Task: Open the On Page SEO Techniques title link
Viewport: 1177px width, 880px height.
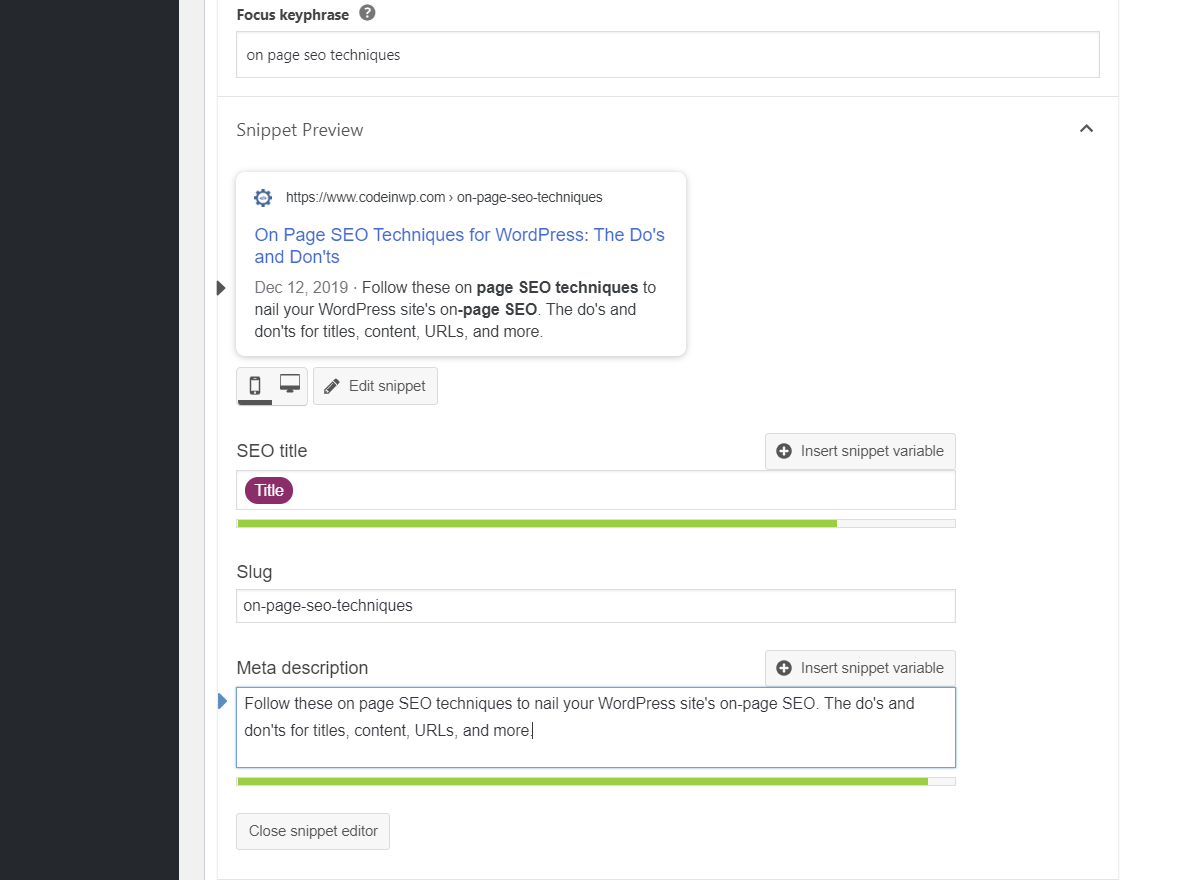Action: [x=459, y=245]
